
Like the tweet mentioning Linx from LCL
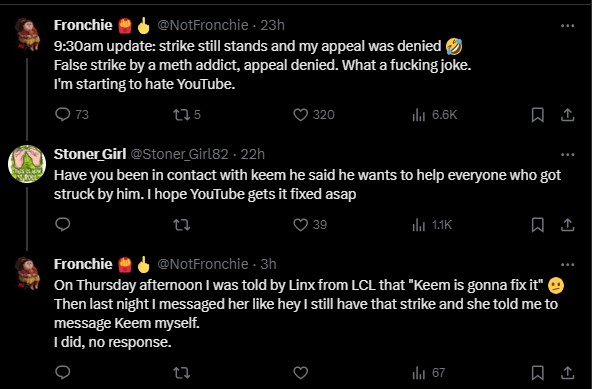coord(301,373)
